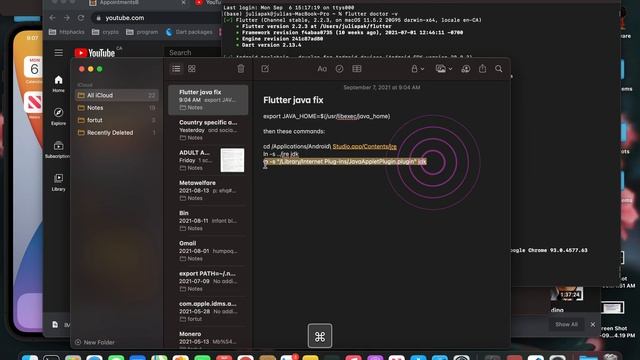Open the Dart packages bookmark
The width and height of the screenshot is (640, 360).
189,32
